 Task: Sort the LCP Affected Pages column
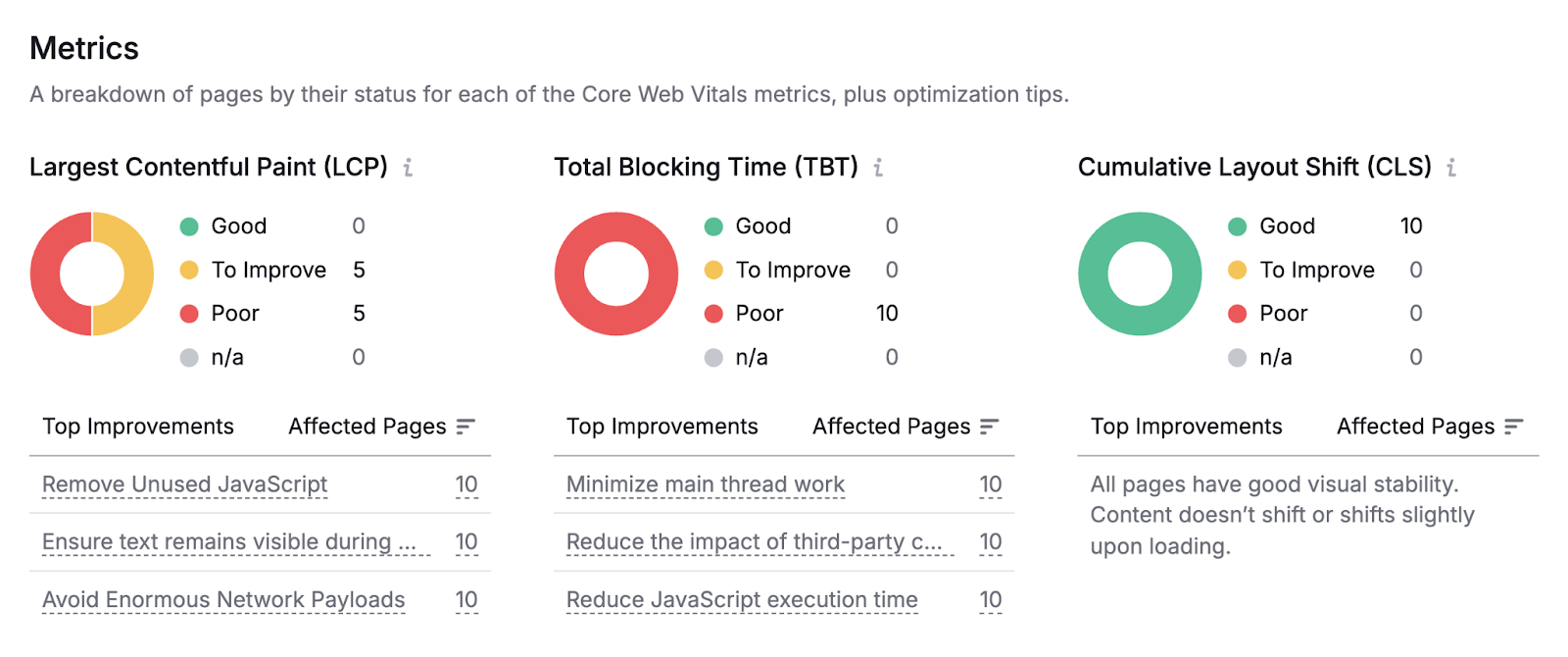[x=468, y=426]
